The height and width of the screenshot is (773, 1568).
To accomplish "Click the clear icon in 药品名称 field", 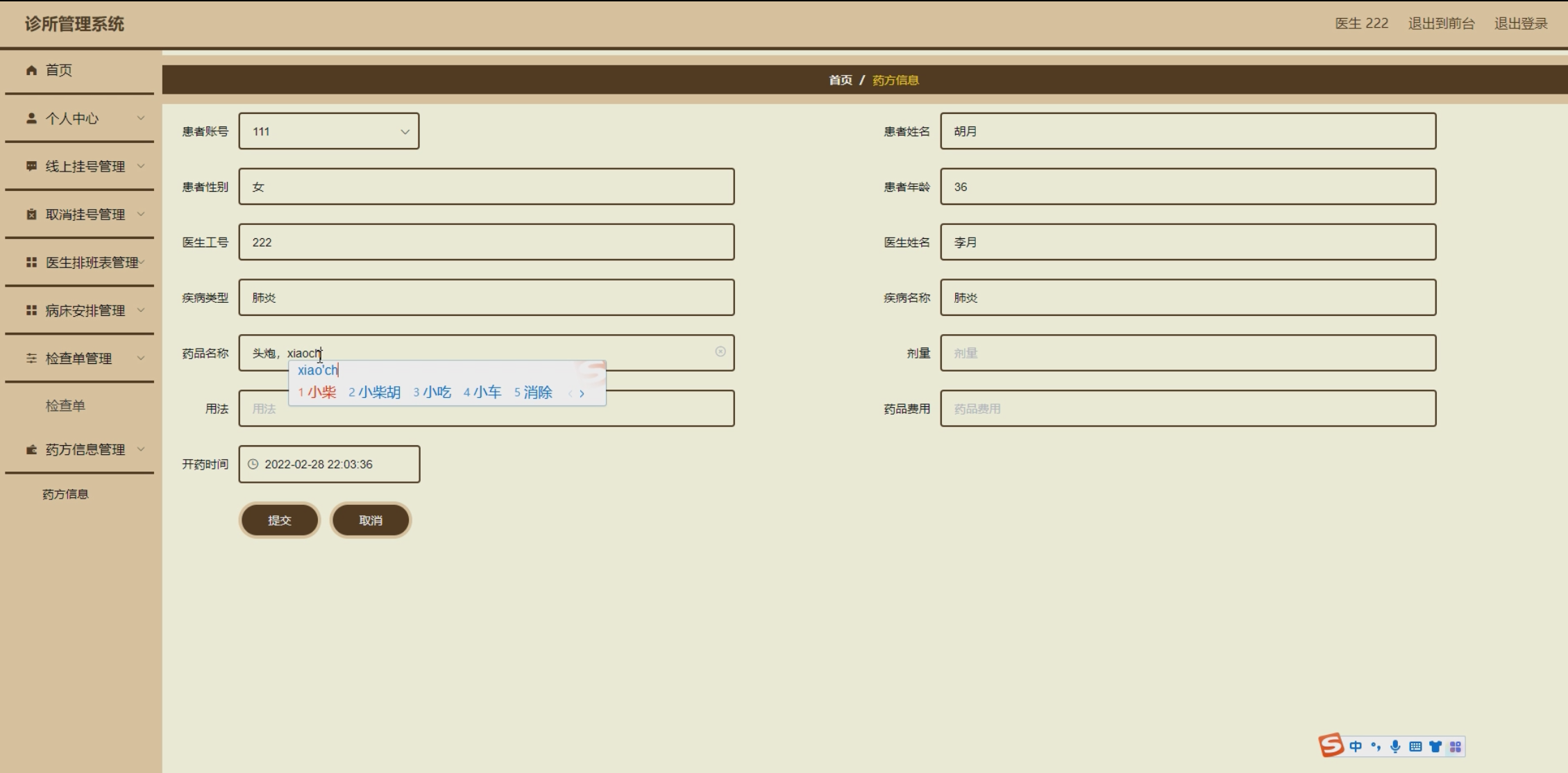I will [x=720, y=351].
